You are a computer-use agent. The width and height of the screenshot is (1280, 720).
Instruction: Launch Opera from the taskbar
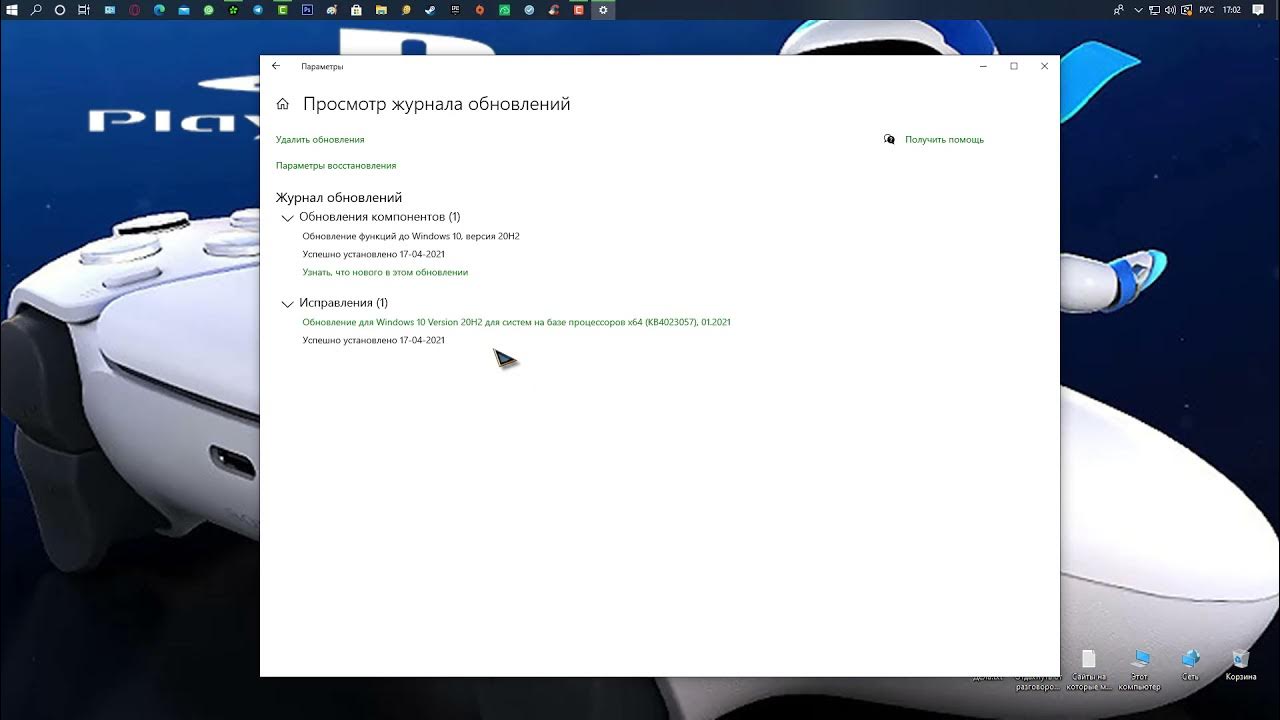pyautogui.click(x=134, y=10)
